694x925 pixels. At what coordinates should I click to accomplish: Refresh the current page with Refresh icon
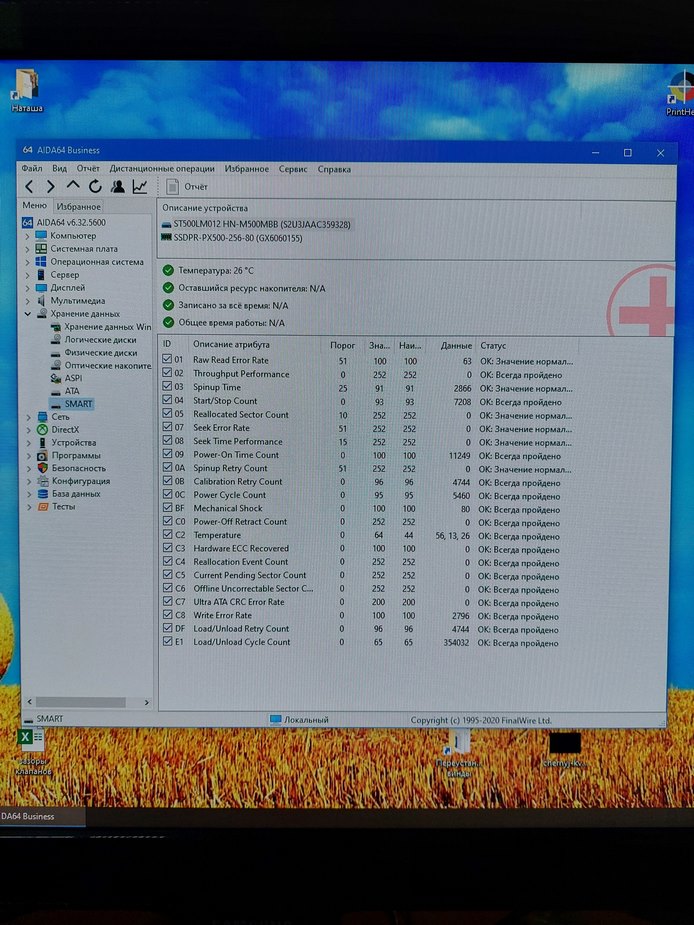point(95,186)
